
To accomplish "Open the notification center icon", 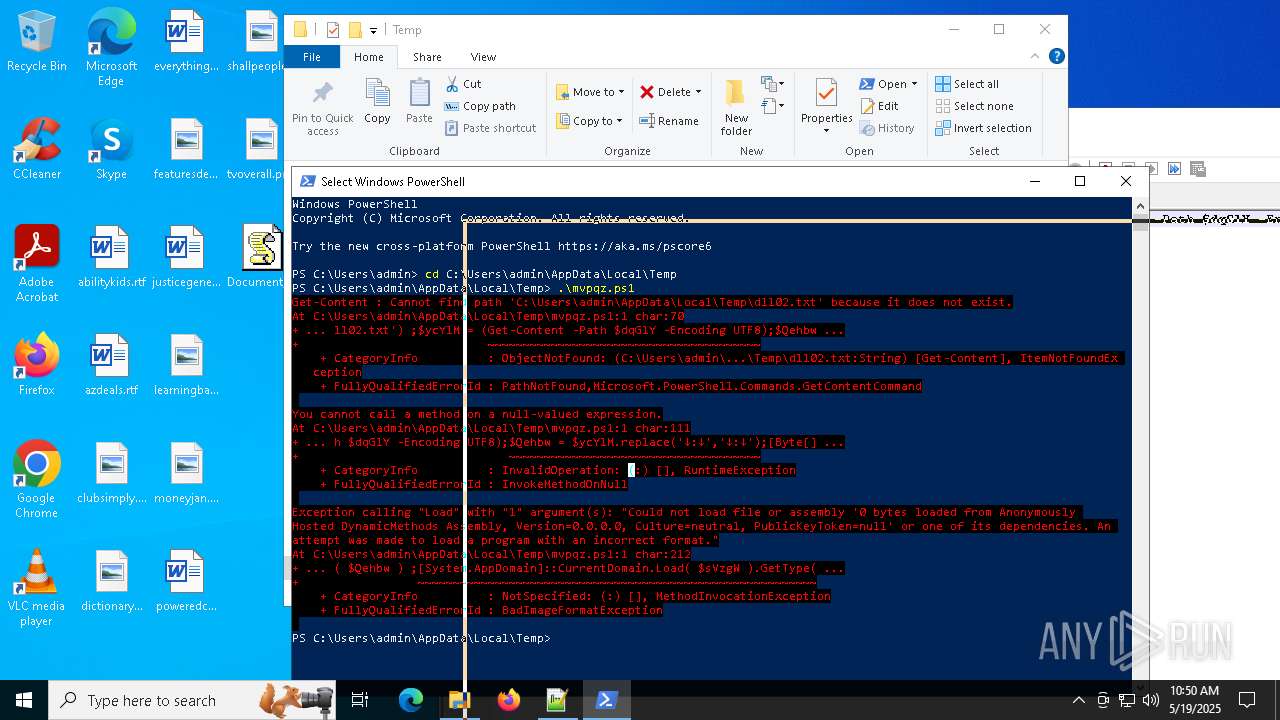I will [x=1247, y=700].
